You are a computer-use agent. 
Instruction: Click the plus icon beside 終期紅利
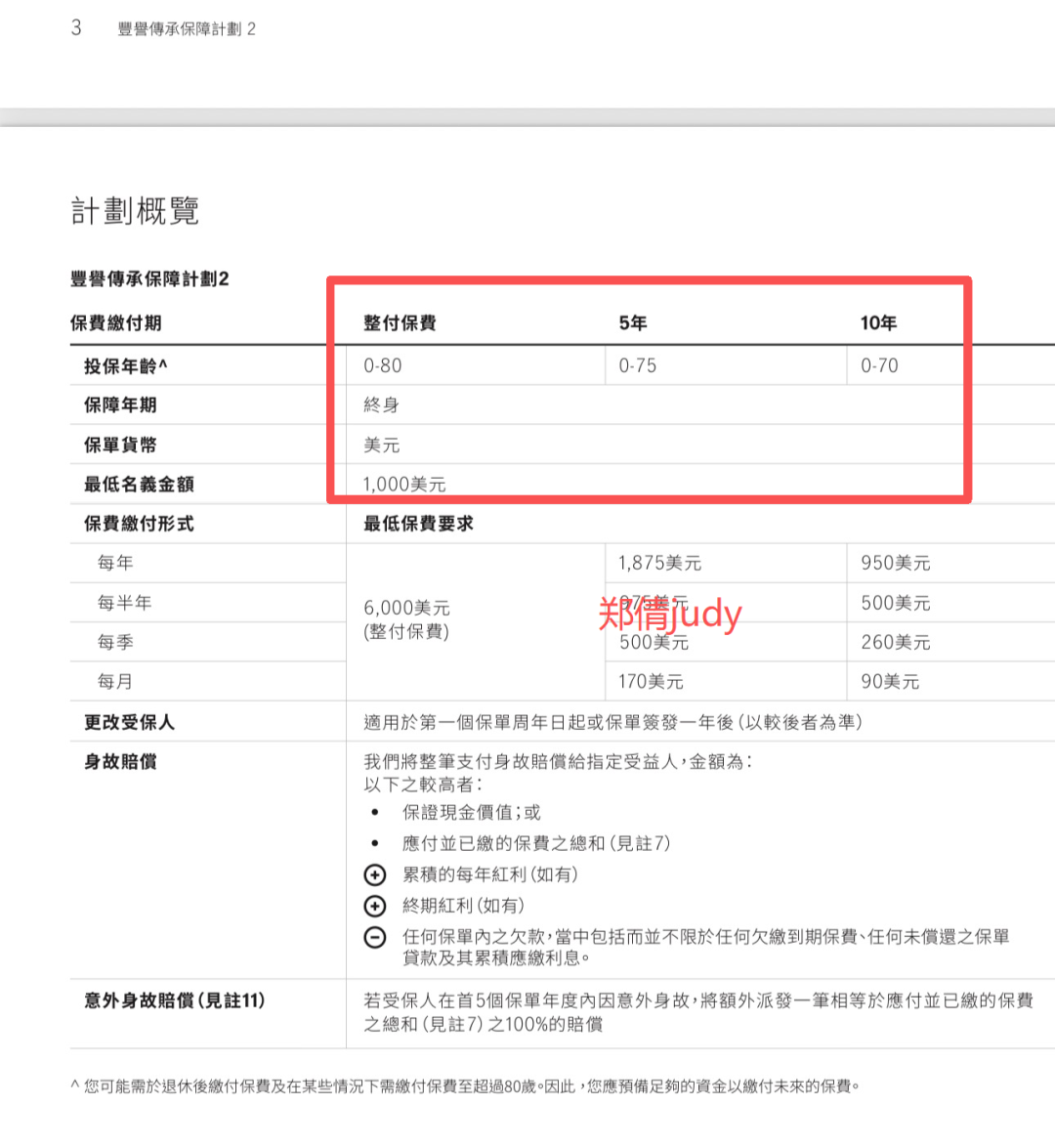pyautogui.click(x=375, y=906)
